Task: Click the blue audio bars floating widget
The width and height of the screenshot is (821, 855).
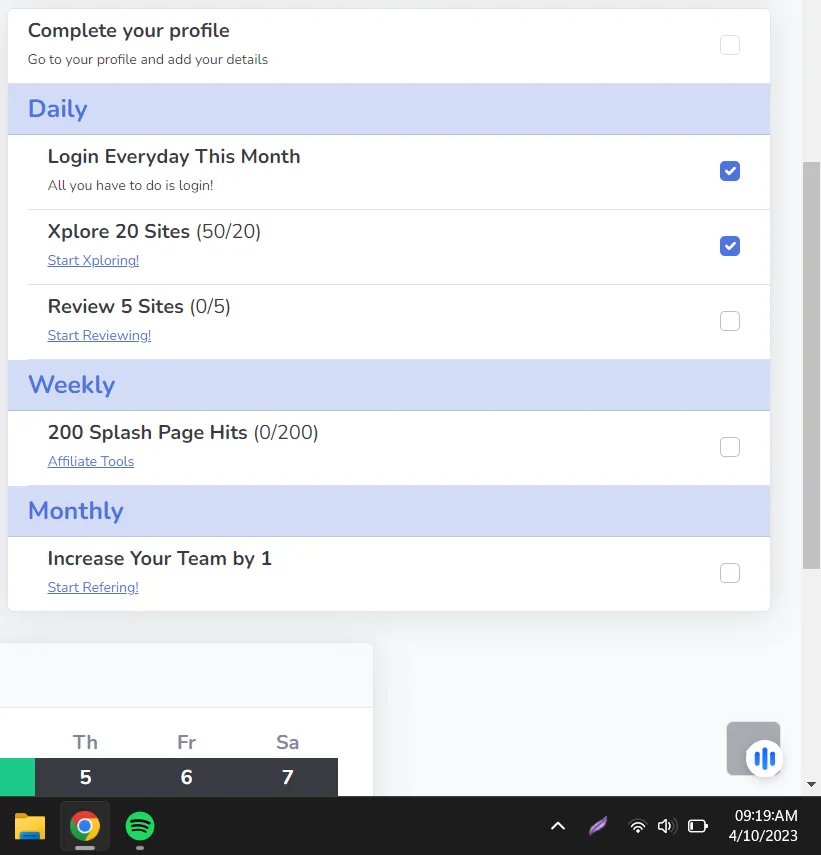Action: pos(765,759)
